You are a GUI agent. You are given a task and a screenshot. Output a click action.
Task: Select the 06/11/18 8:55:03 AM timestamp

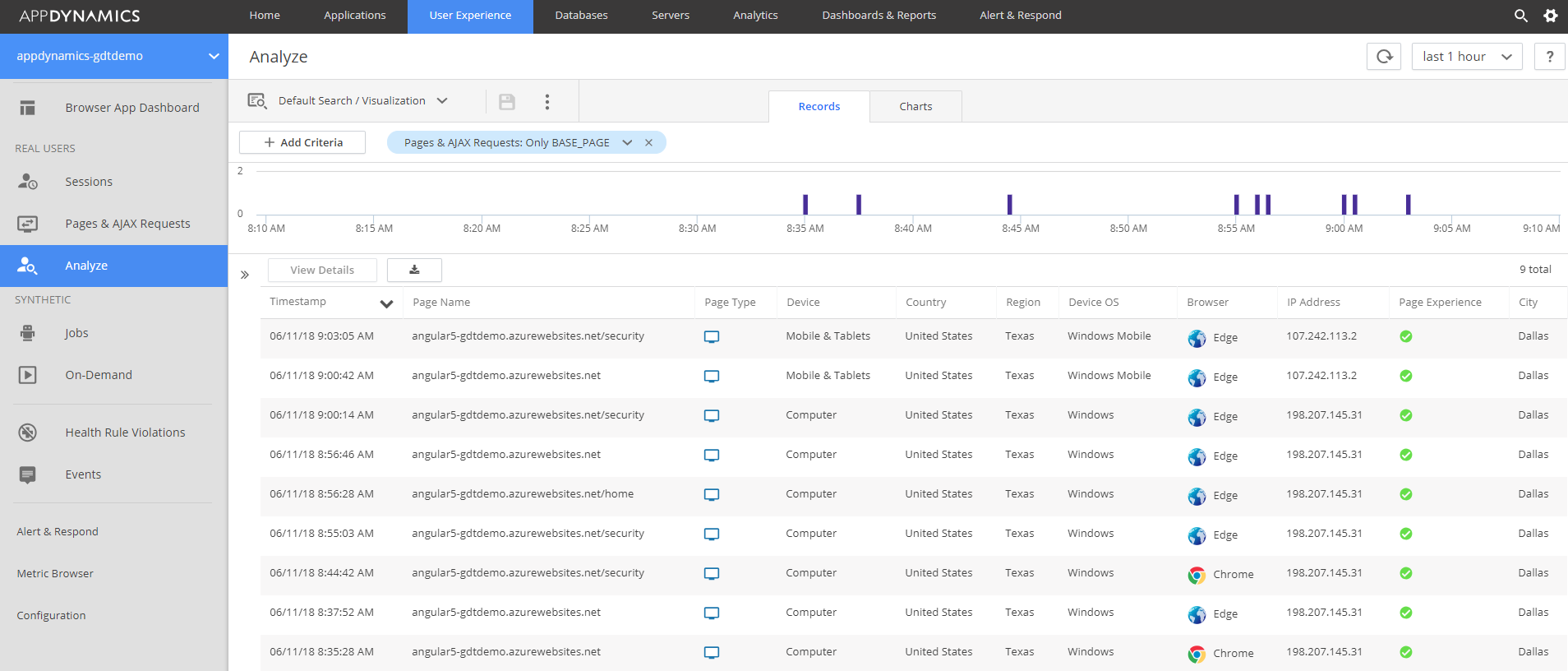(321, 534)
